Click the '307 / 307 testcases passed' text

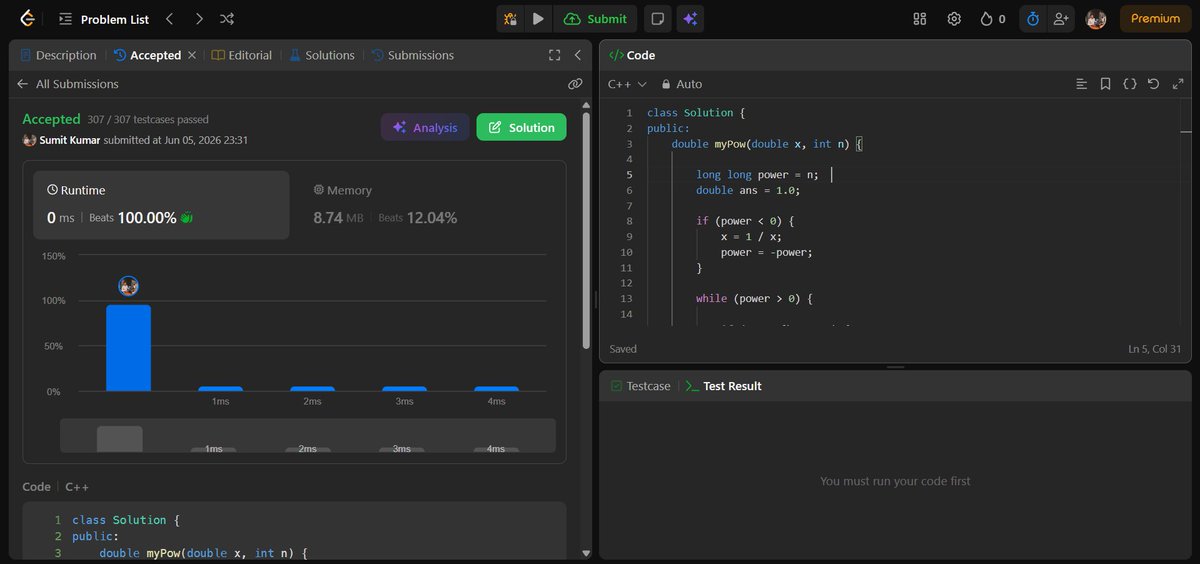point(148,119)
